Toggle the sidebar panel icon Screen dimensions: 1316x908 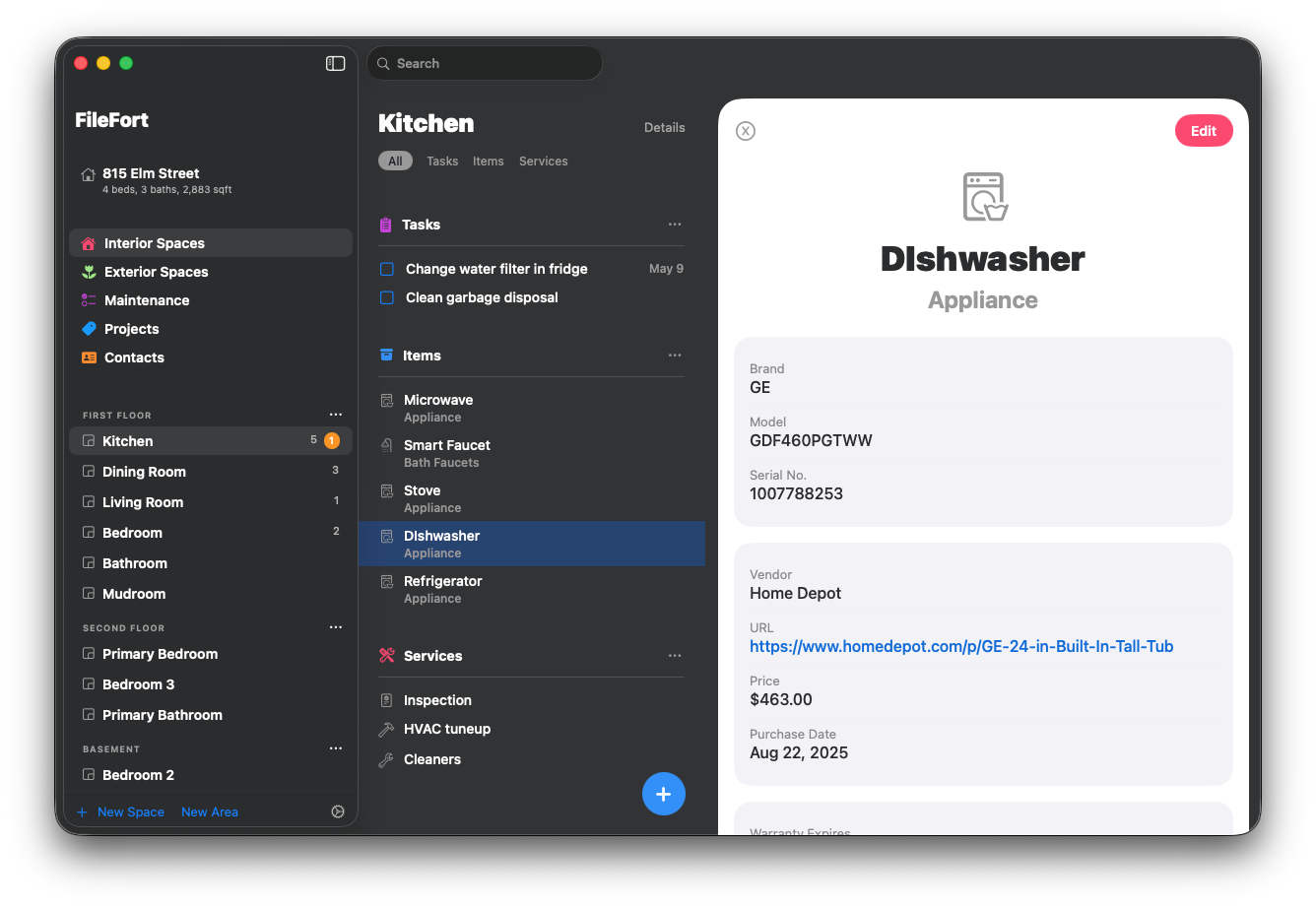336,63
